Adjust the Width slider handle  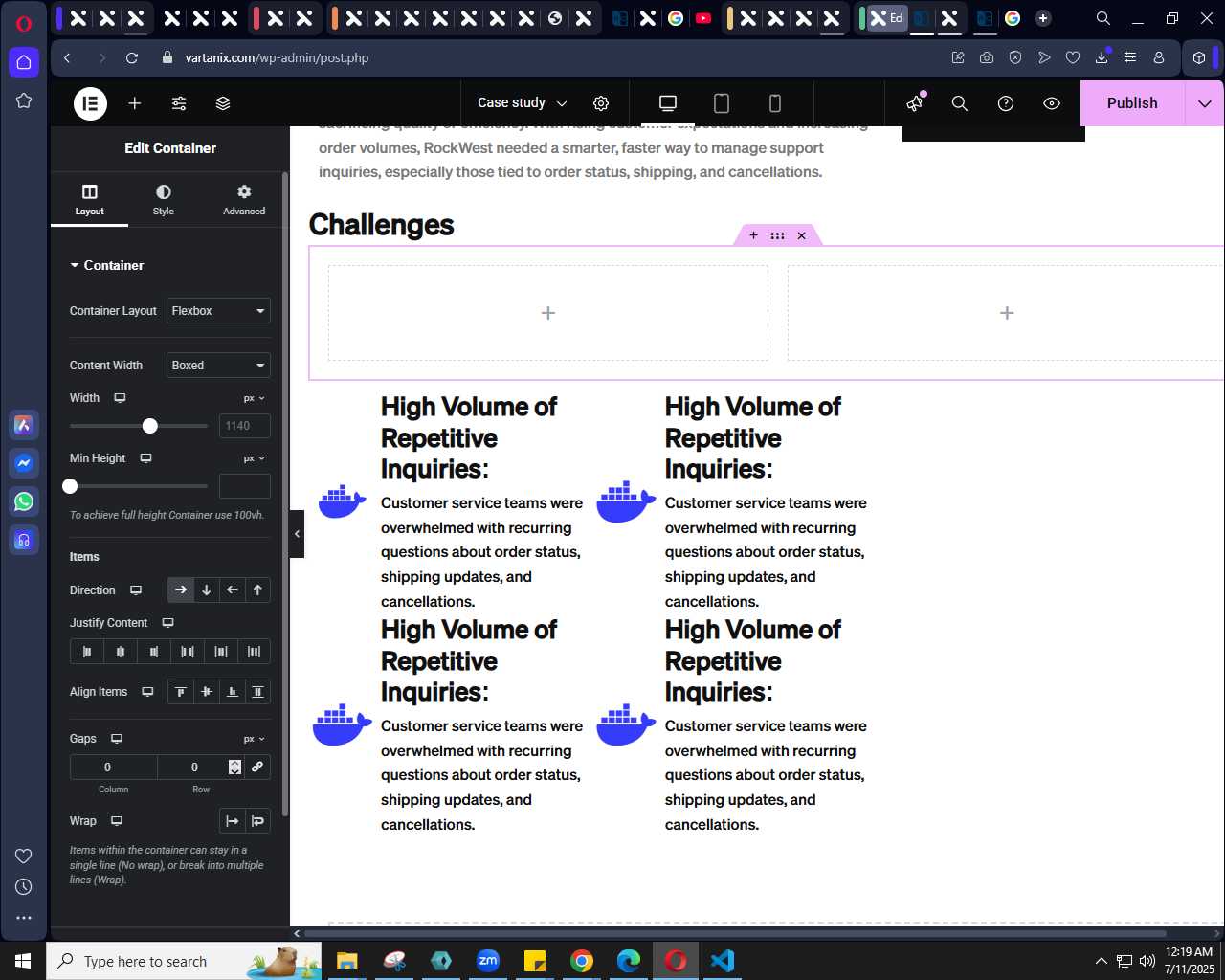point(150,426)
